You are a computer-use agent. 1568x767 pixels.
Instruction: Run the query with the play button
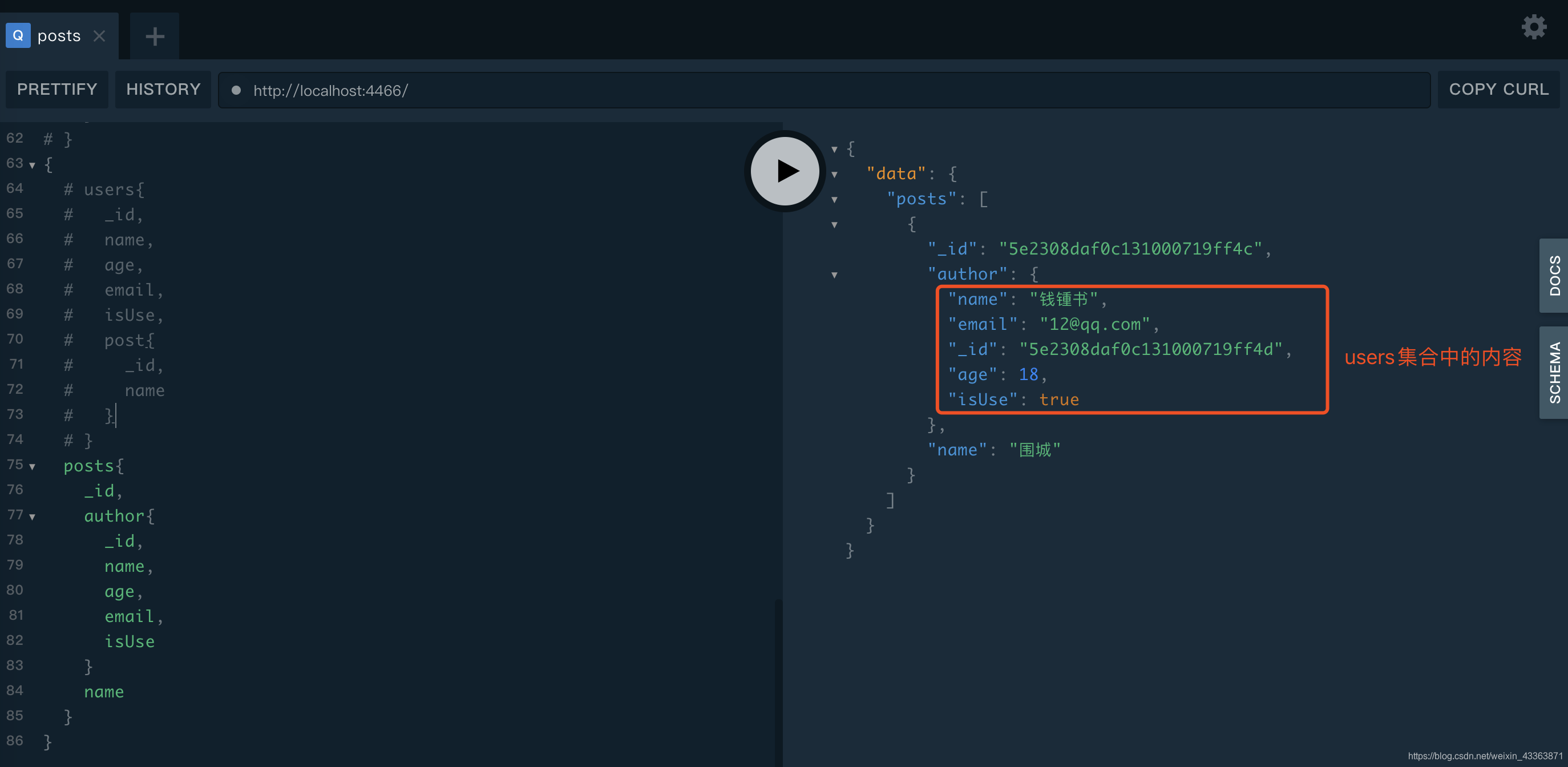pyautogui.click(x=785, y=171)
